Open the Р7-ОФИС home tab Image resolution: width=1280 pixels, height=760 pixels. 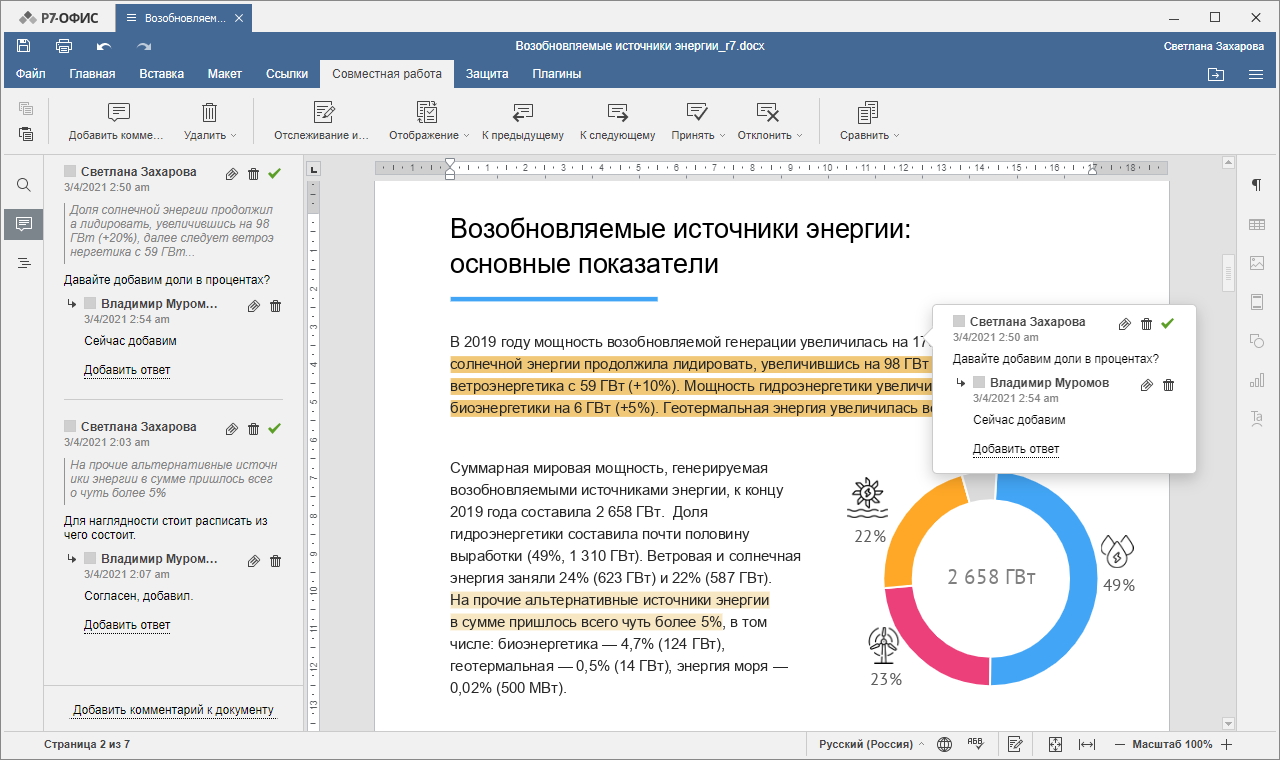click(x=58, y=17)
